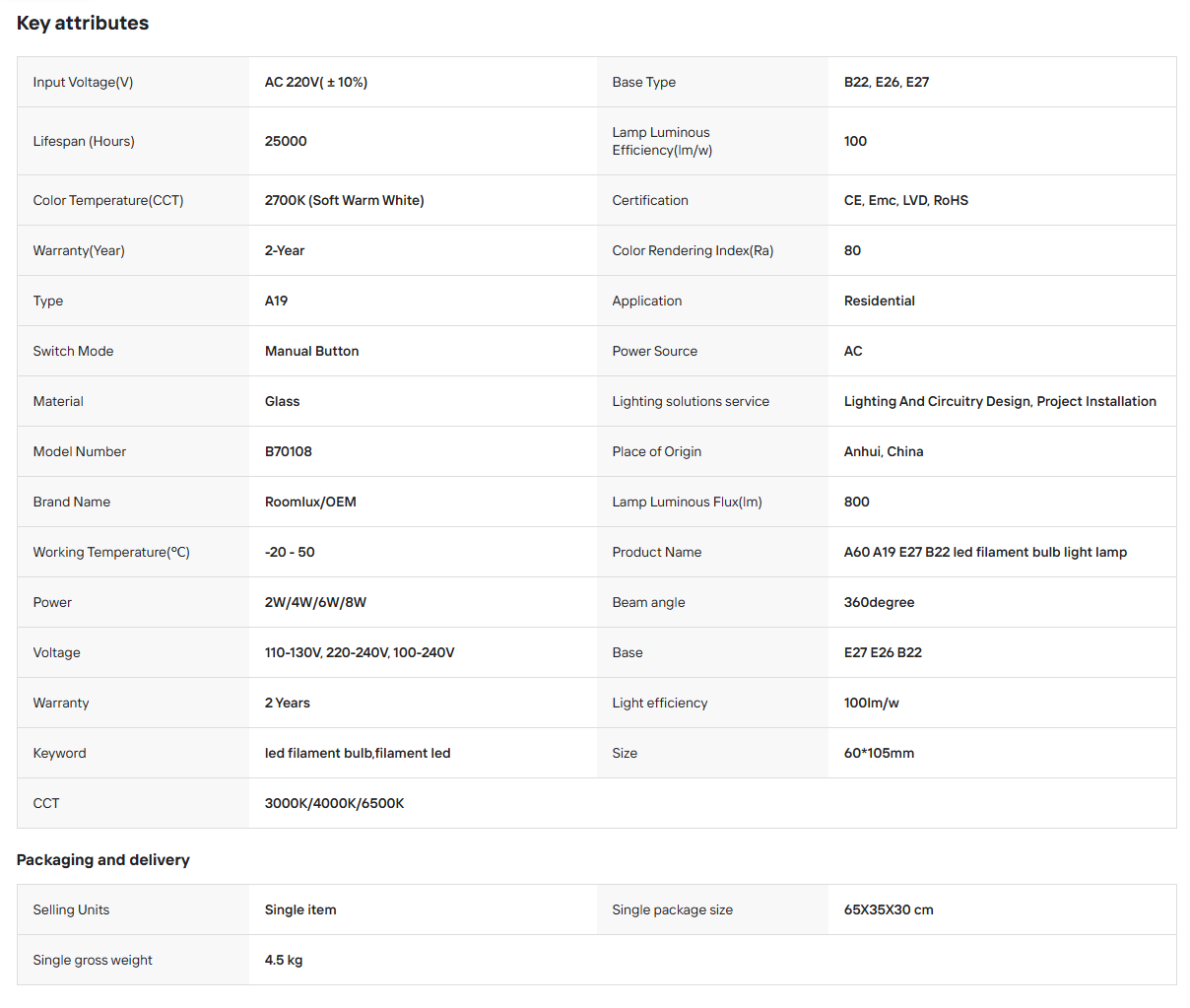The image size is (1190, 1008).
Task: Click the Key attributes heading
Action: pyautogui.click(x=83, y=23)
